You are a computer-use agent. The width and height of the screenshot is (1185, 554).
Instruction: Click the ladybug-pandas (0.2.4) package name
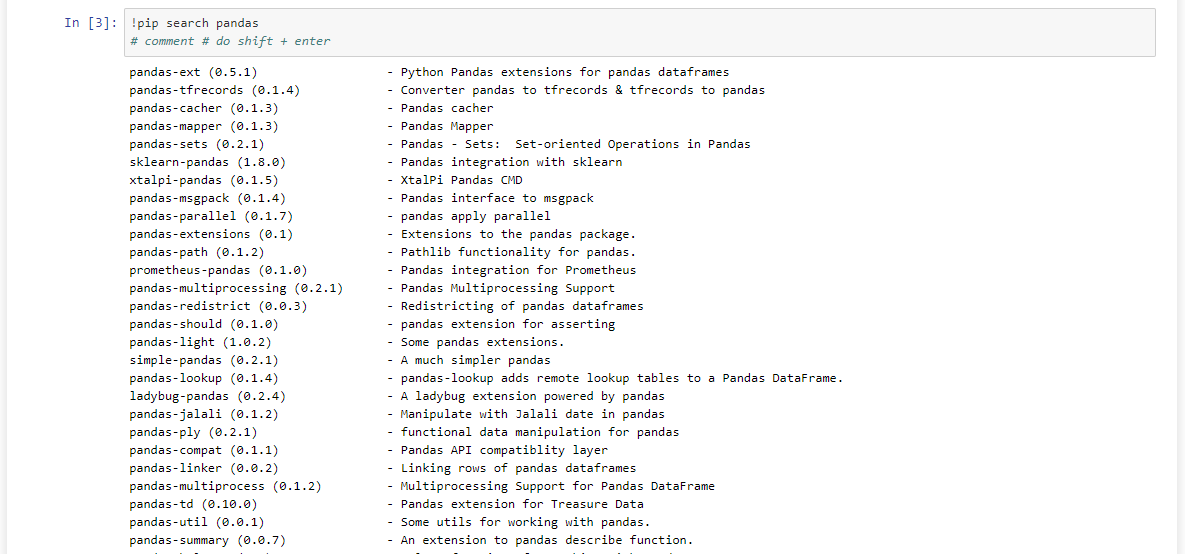207,396
